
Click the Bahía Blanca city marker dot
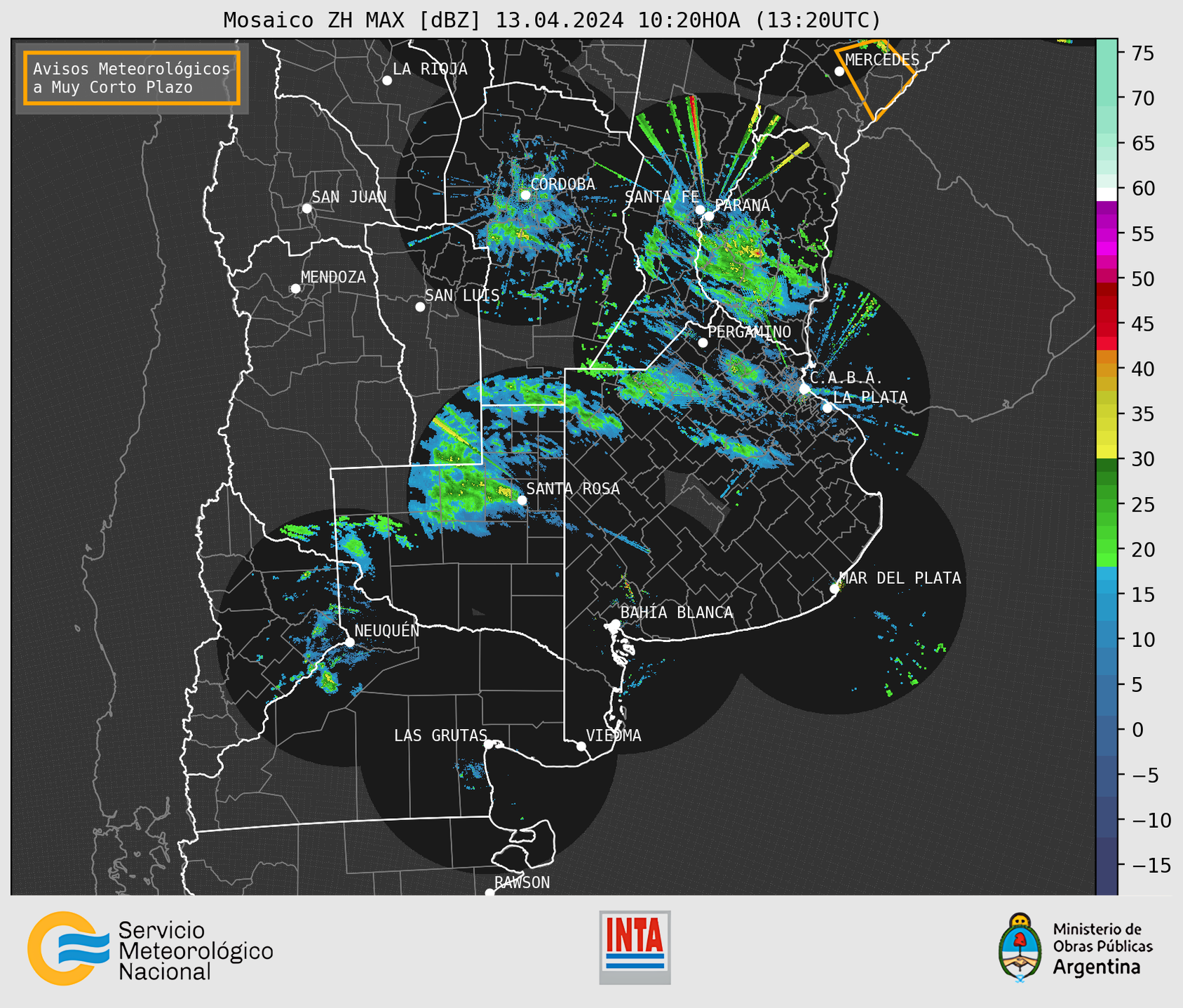click(615, 624)
